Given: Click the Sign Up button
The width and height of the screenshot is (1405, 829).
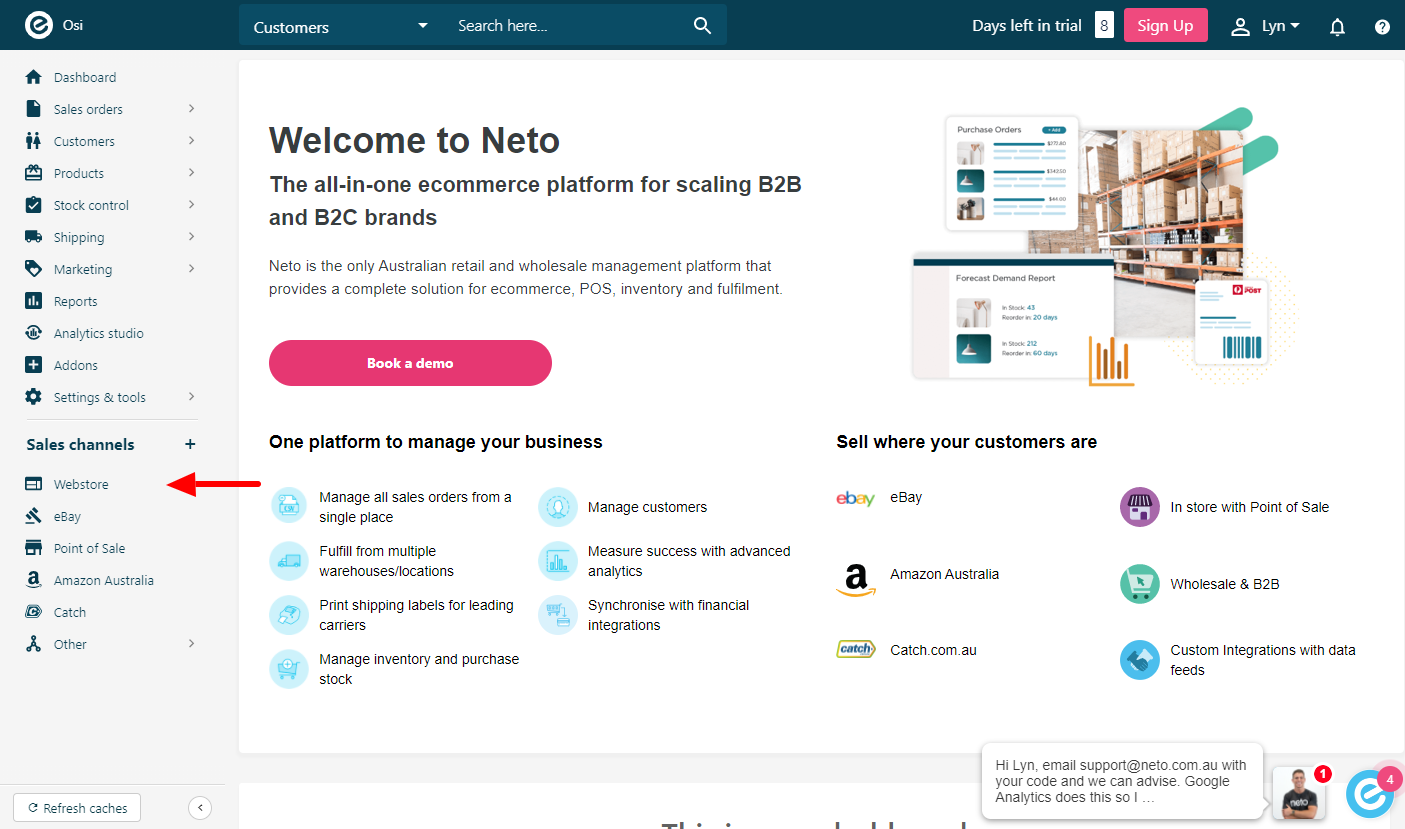Looking at the screenshot, I should click(1165, 26).
